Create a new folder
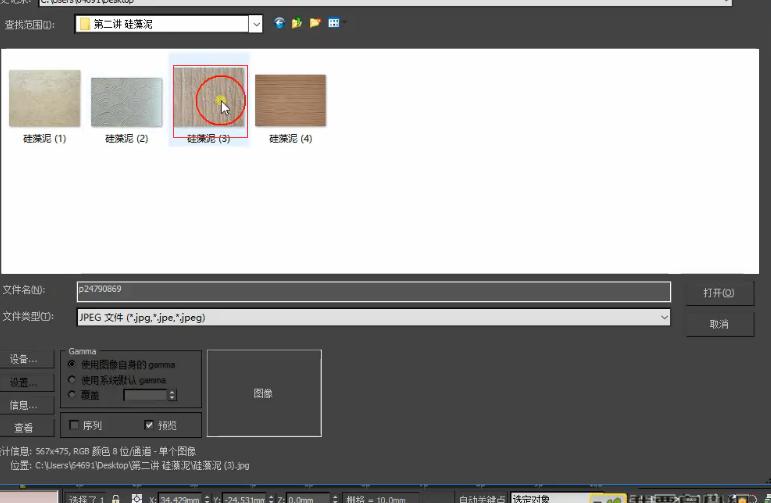Image resolution: width=771 pixels, height=503 pixels. coord(315,23)
